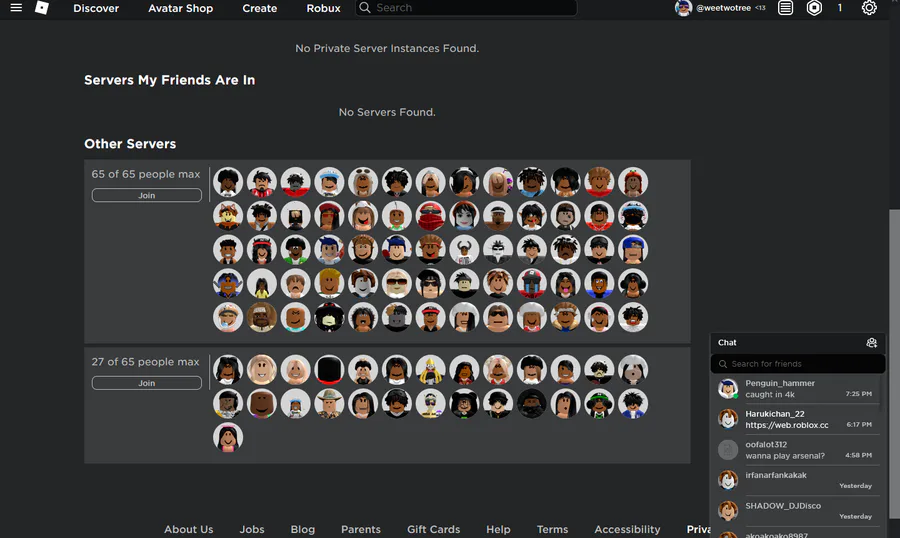Image resolution: width=900 pixels, height=538 pixels.
Task: Open Penguin_hammer's chat avatar
Action: 728,389
